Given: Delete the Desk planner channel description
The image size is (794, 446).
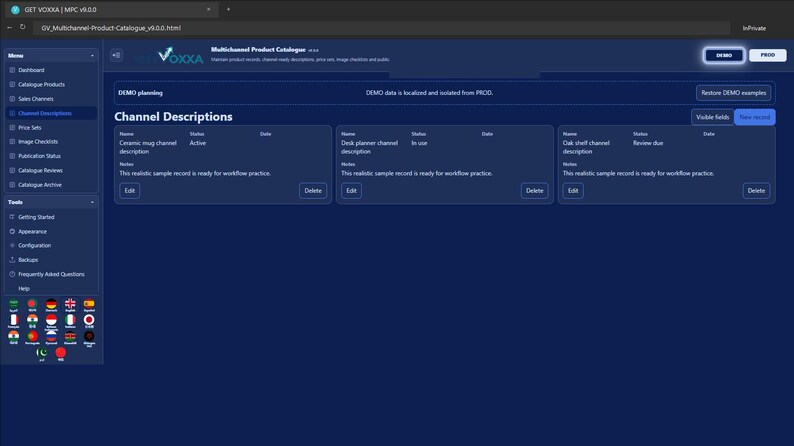Looking at the screenshot, I should pos(534,191).
